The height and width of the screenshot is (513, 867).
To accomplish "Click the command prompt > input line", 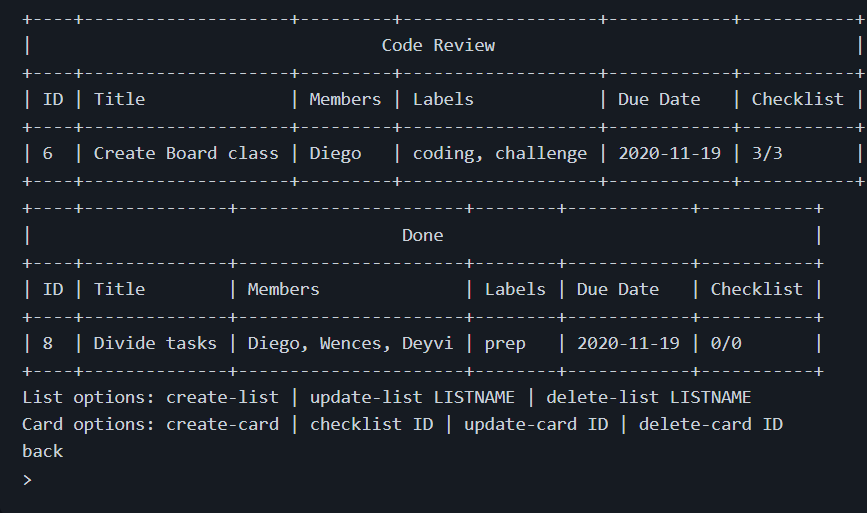I will pyautogui.click(x=27, y=479).
